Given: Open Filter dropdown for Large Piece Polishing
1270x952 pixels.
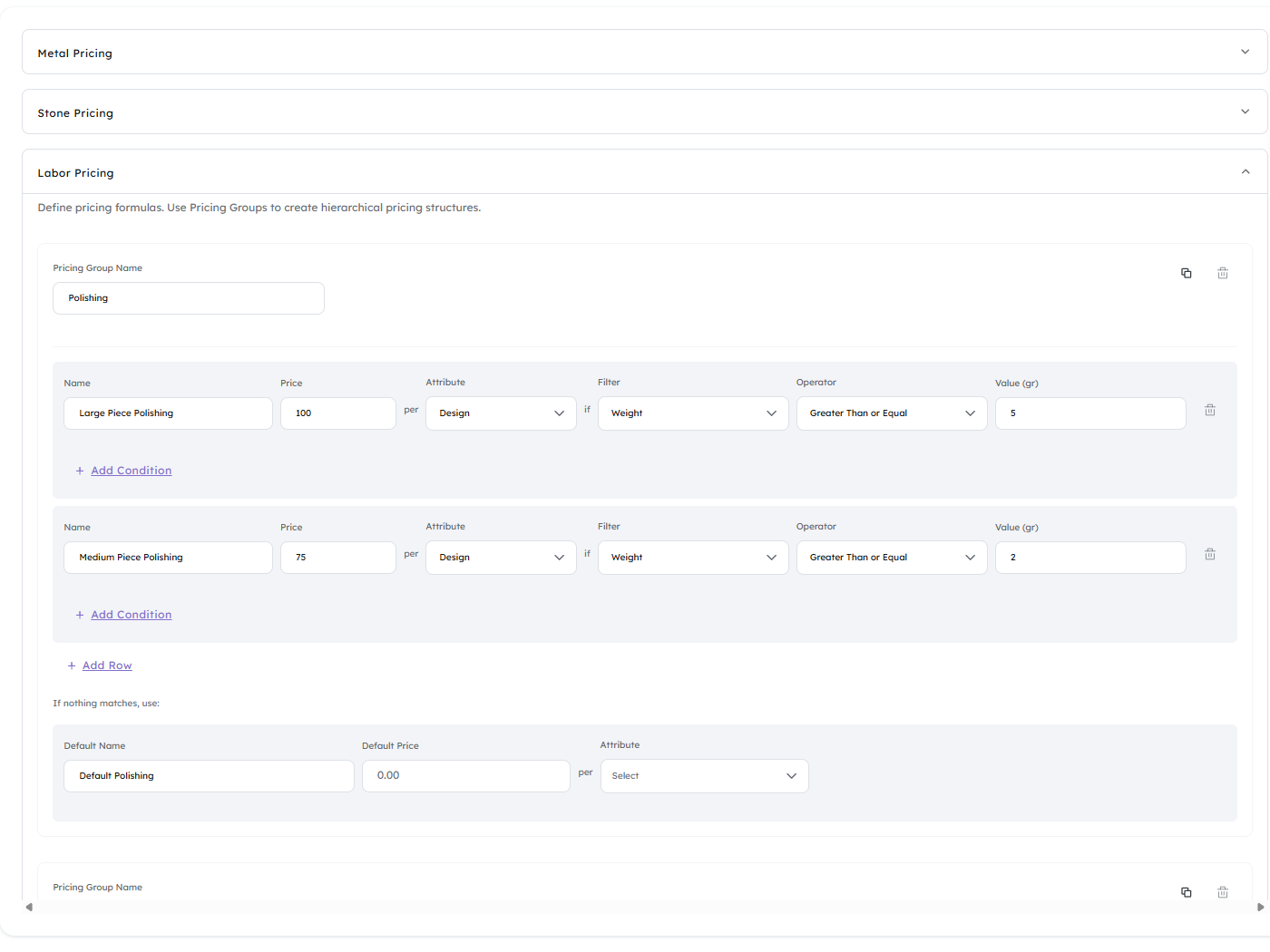Looking at the screenshot, I should coord(693,413).
